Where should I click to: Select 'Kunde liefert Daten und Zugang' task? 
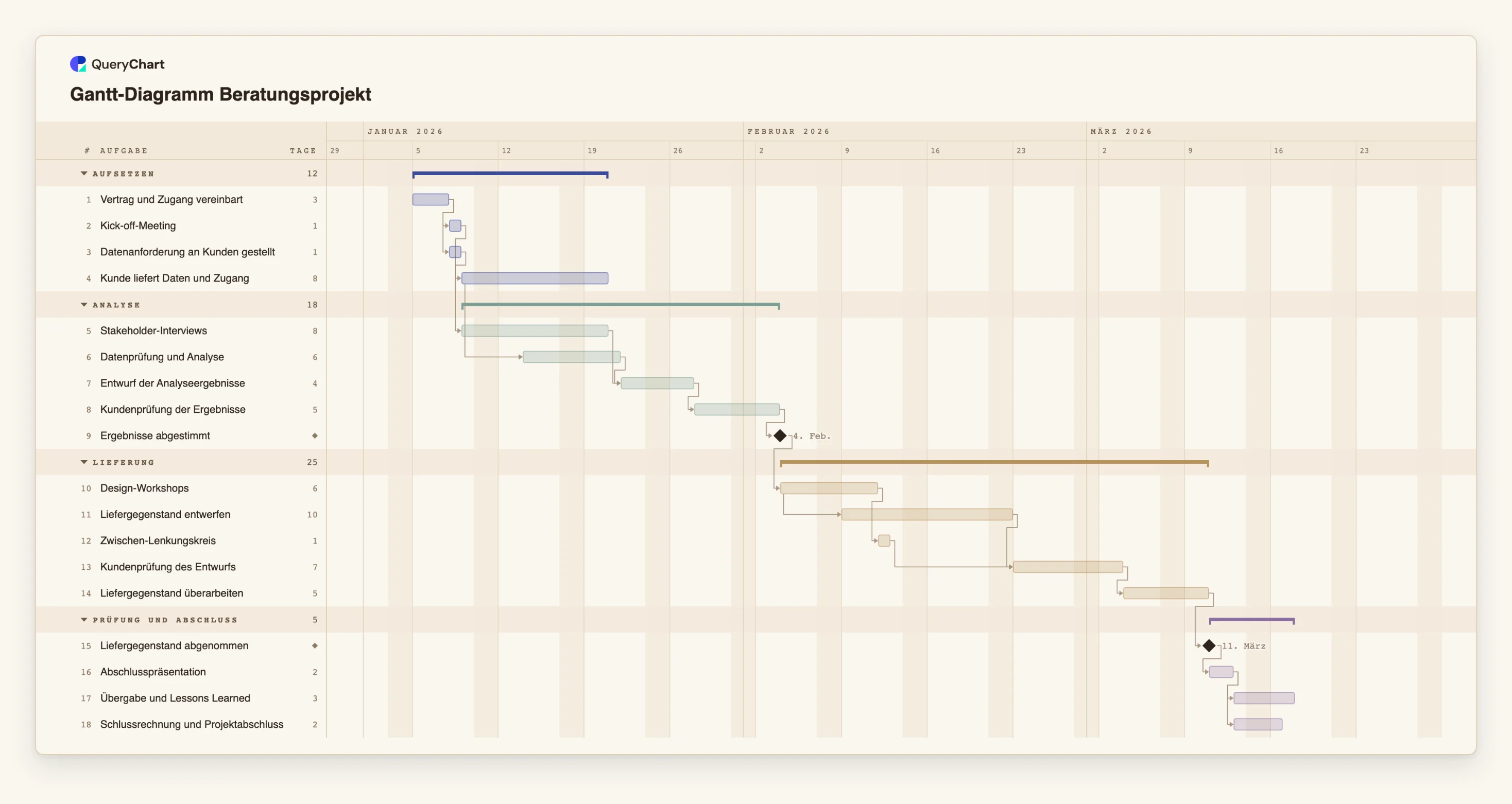pyautogui.click(x=175, y=278)
